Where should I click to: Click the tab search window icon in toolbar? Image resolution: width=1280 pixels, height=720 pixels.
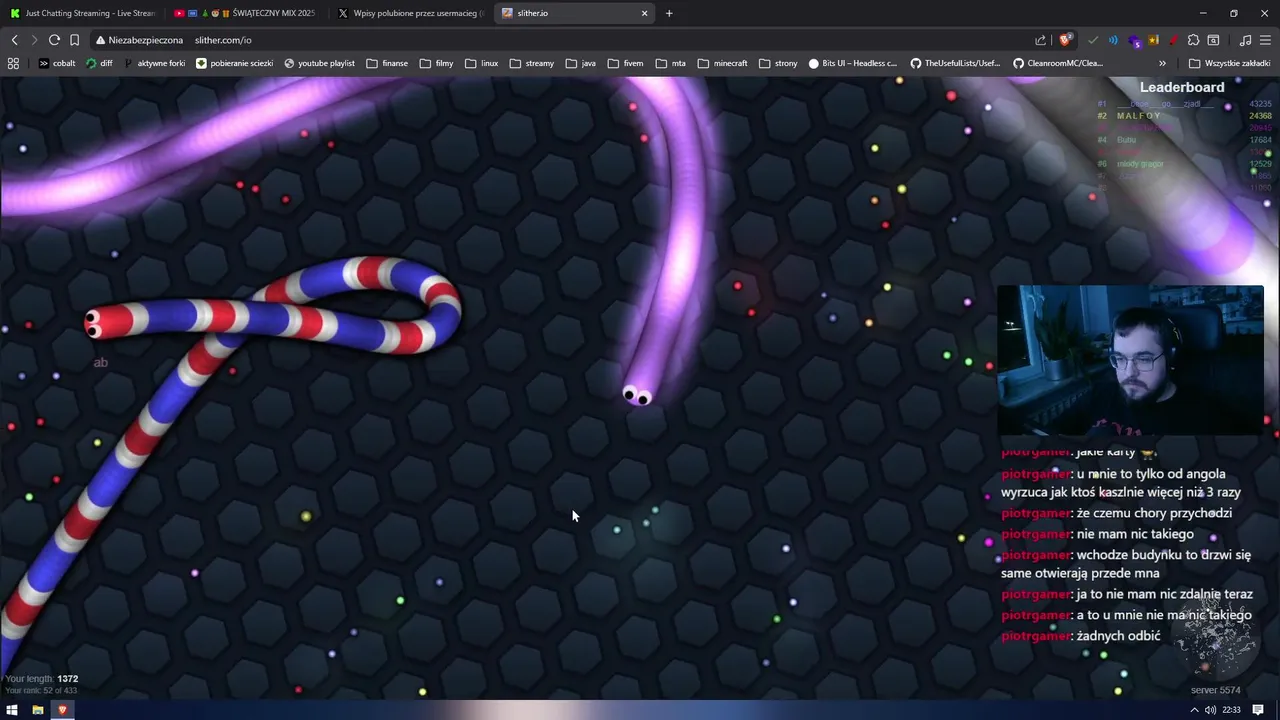[x=1213, y=40]
